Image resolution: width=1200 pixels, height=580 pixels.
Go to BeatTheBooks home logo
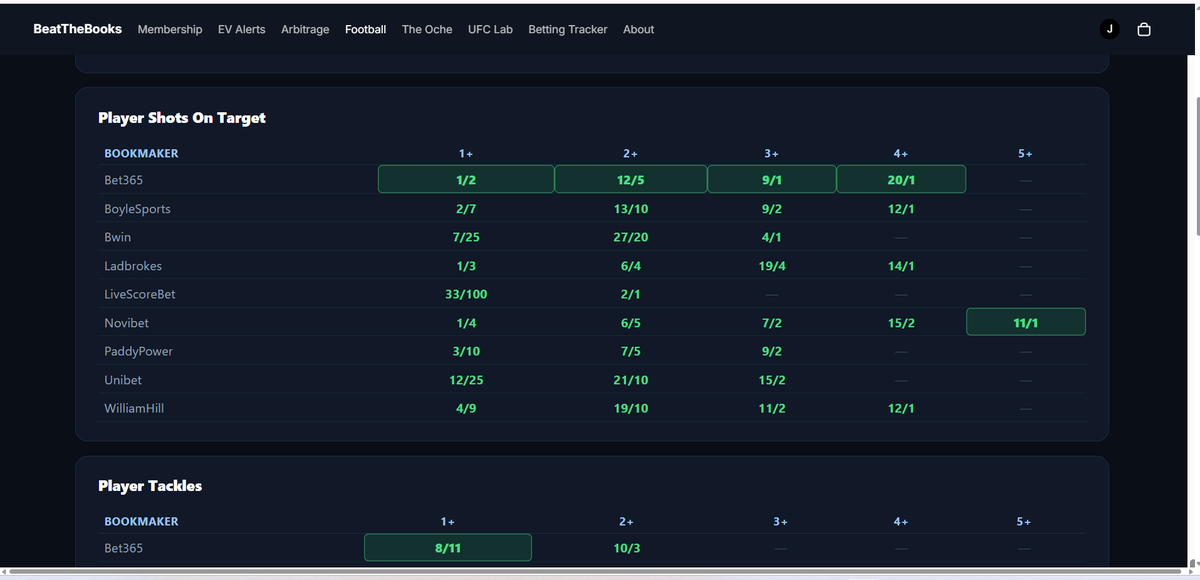[77, 29]
